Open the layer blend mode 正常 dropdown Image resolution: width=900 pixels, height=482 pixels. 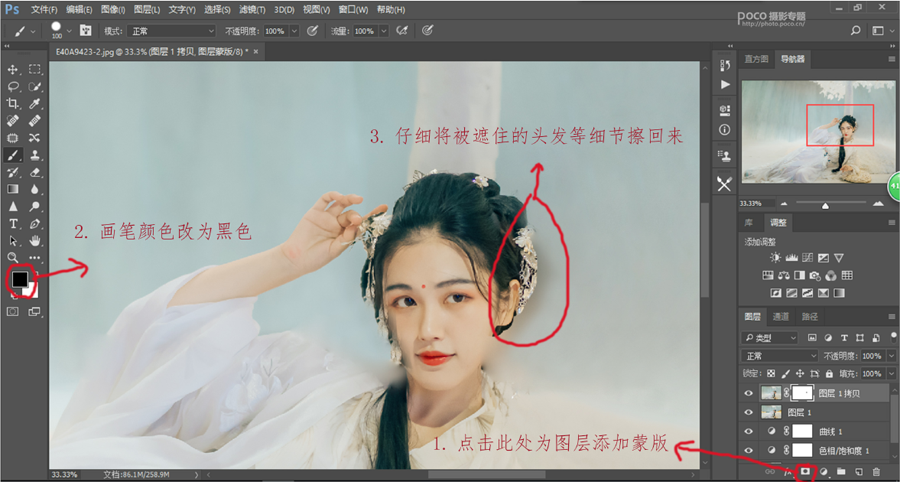[x=779, y=356]
